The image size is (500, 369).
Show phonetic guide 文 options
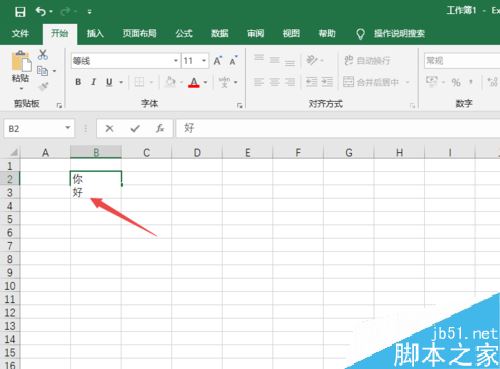pos(224,82)
